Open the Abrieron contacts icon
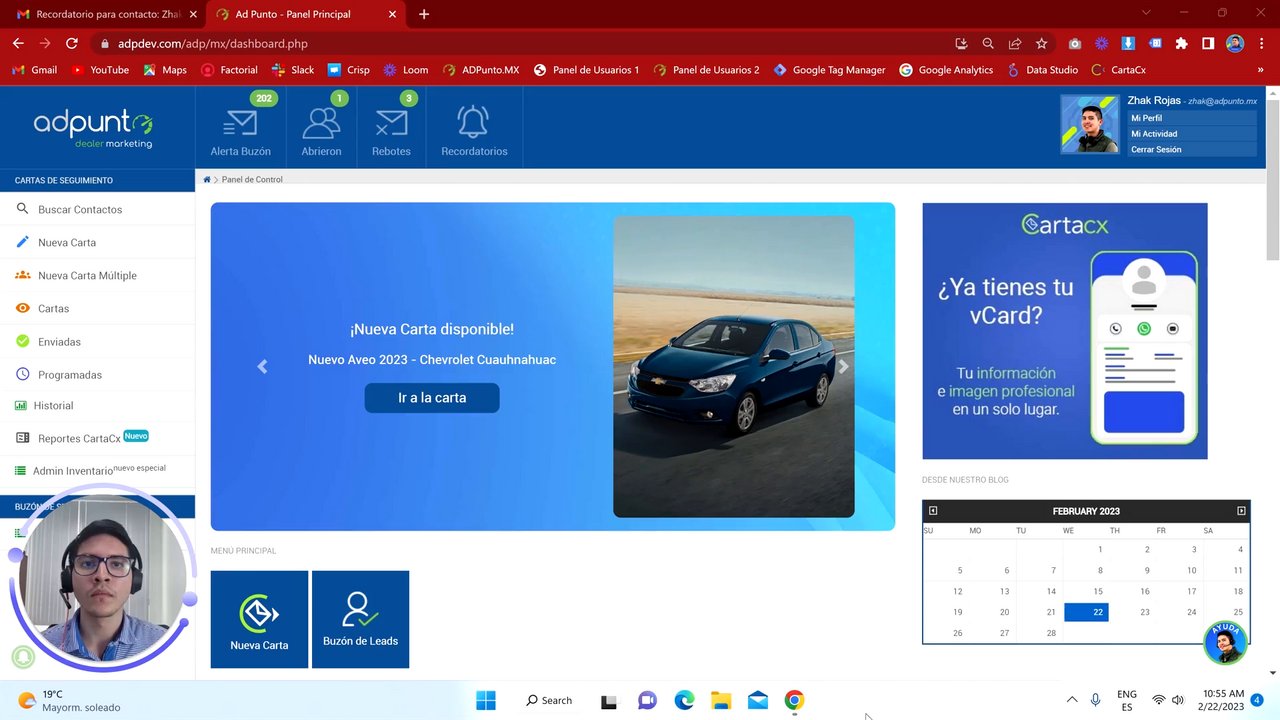This screenshot has height=720, width=1280. (321, 124)
